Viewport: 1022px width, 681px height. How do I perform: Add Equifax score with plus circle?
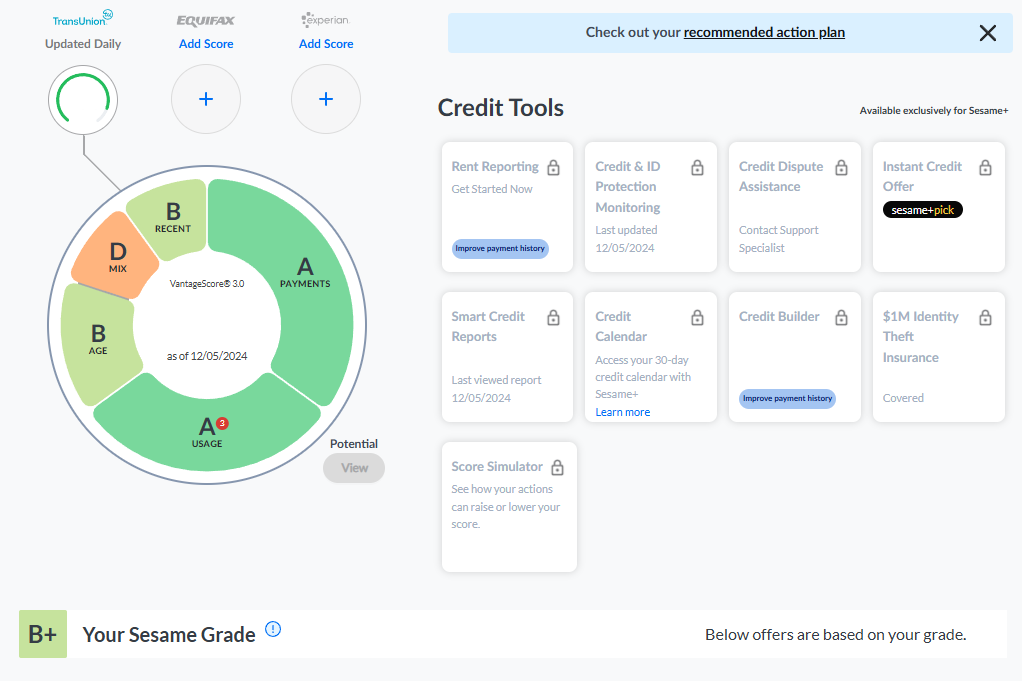coord(206,99)
